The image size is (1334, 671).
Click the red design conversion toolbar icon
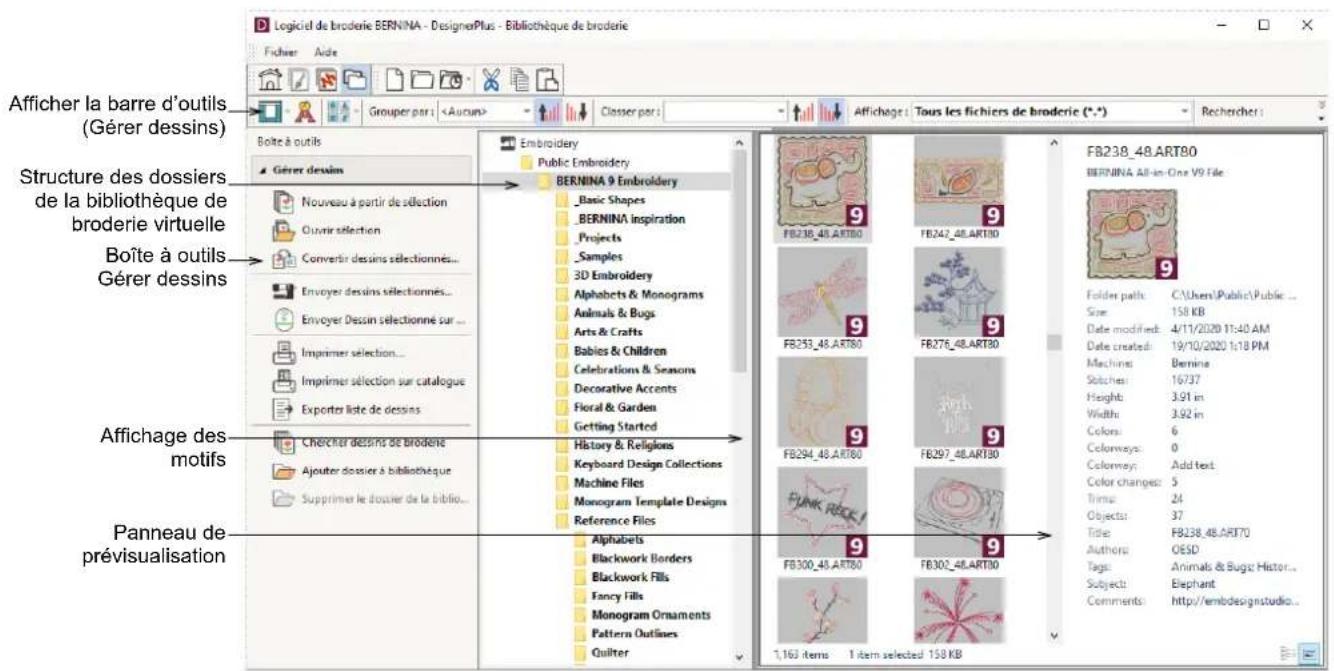(327, 80)
